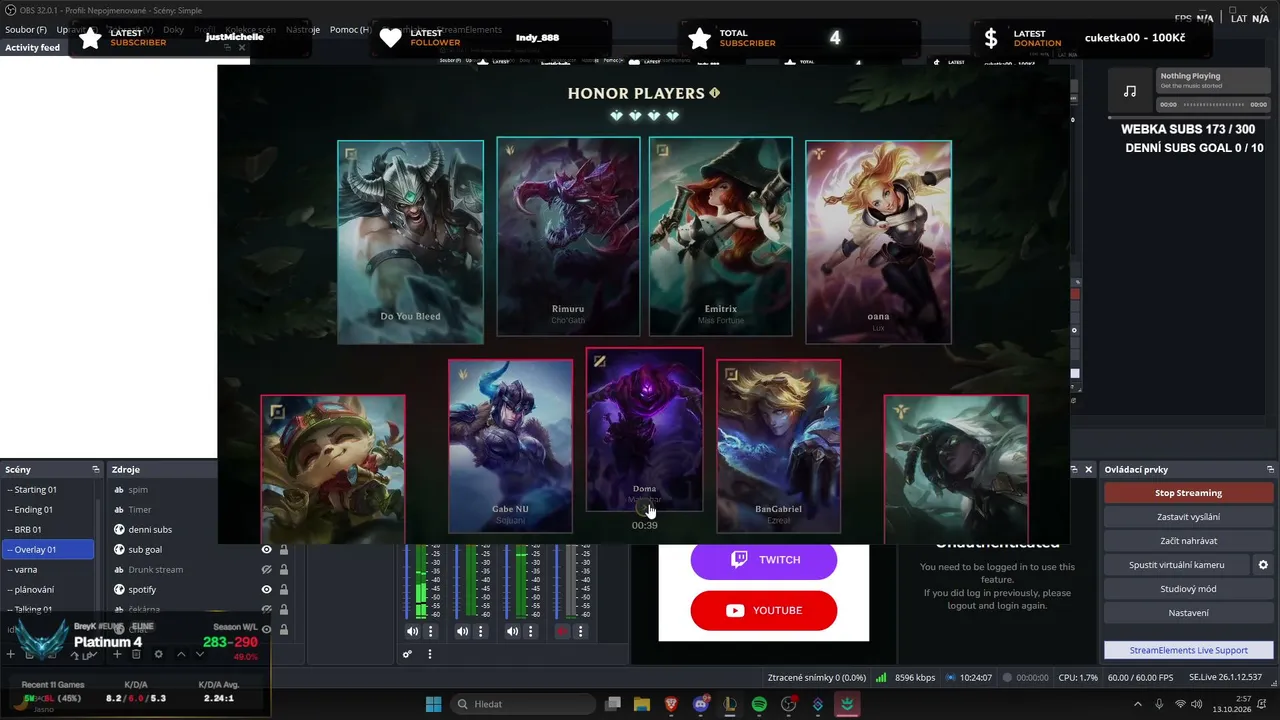This screenshot has width=1280, height=720.
Task: Open Spotify from the taskbar
Action: click(x=759, y=705)
